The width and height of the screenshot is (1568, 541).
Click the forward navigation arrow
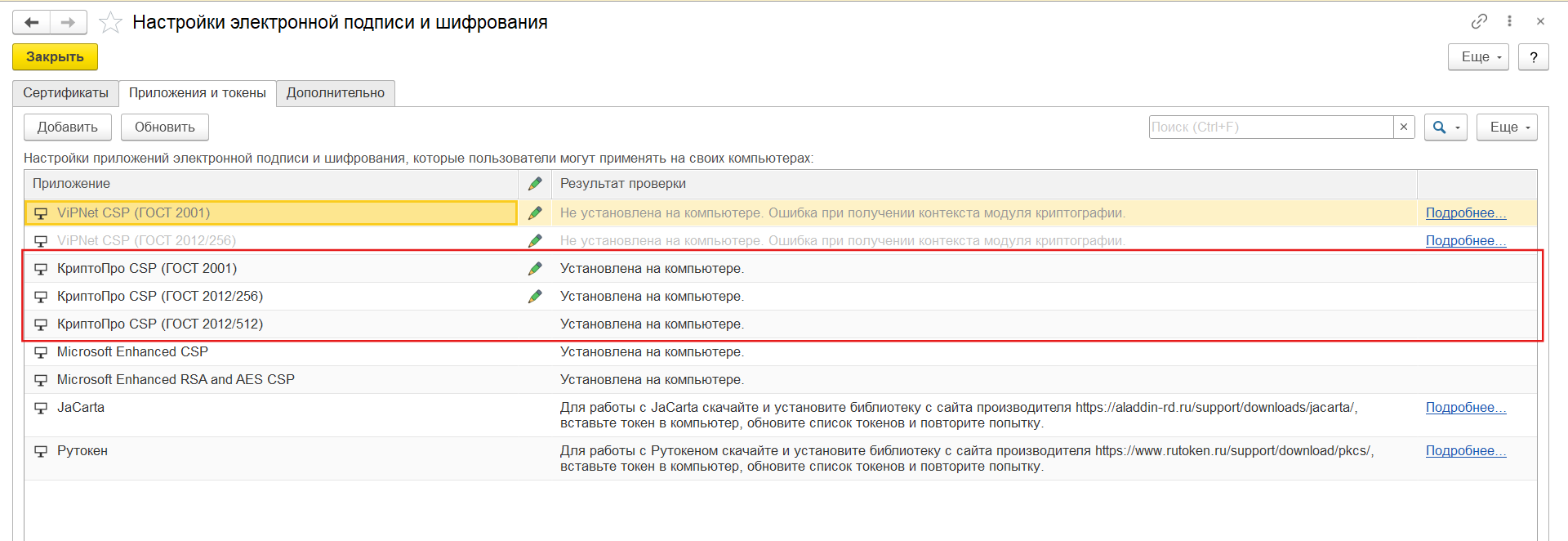point(69,22)
